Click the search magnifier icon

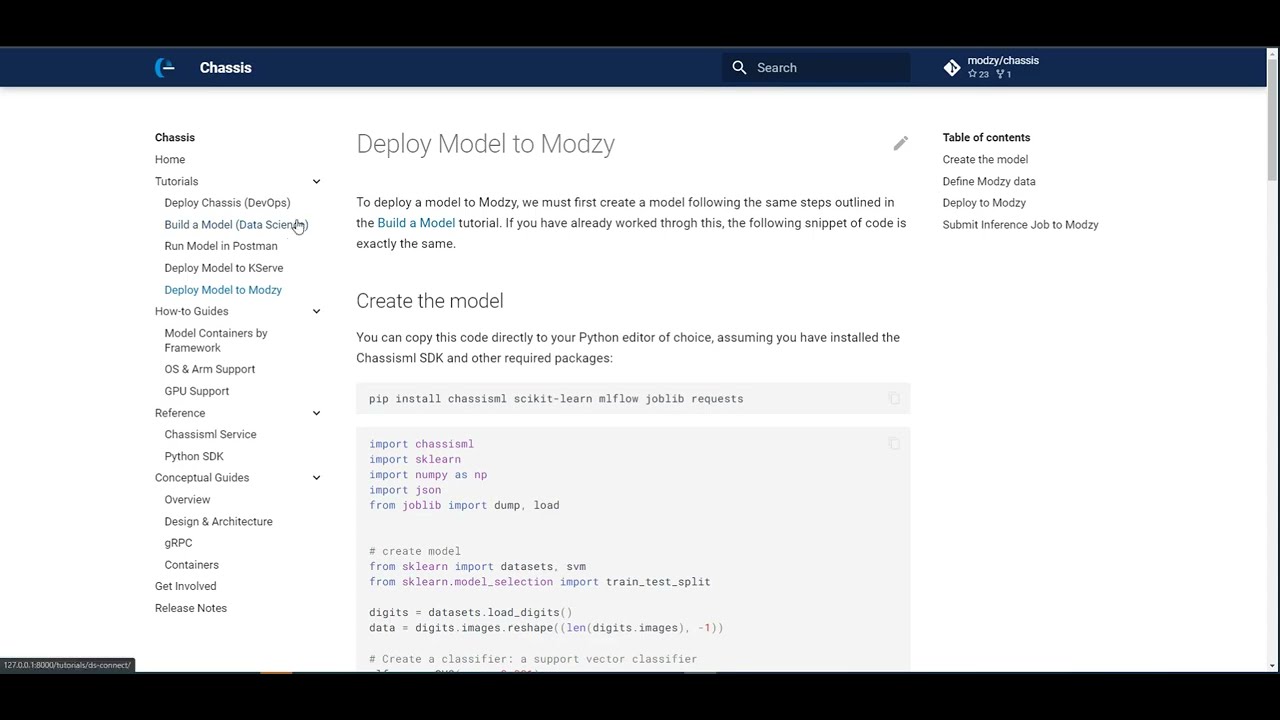point(739,68)
